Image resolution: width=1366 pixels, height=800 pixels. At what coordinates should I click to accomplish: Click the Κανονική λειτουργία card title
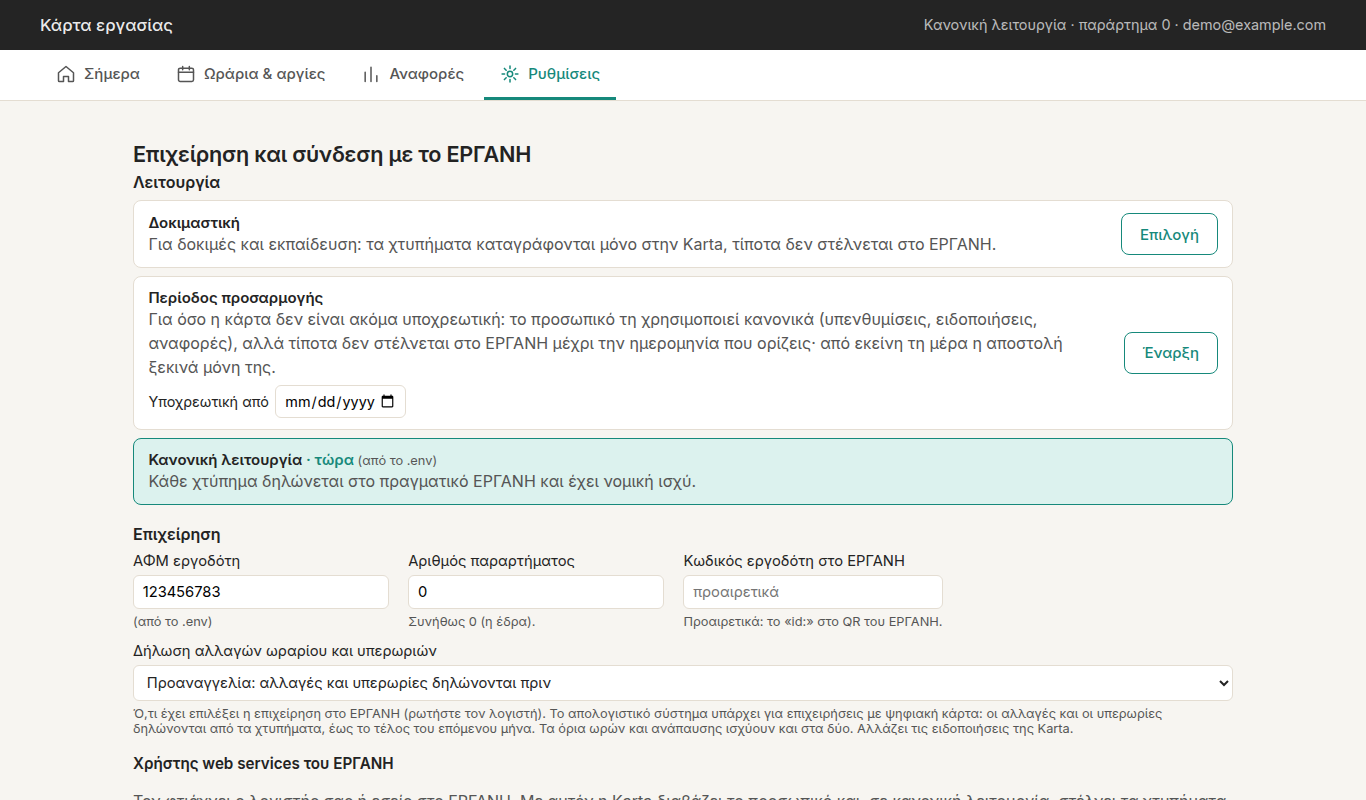click(225, 460)
